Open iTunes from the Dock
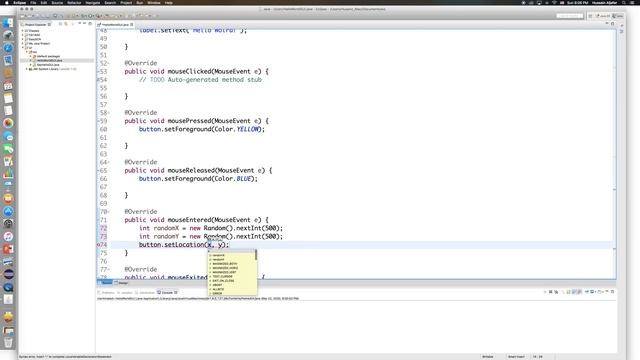Image resolution: width=640 pixels, height=360 pixels. point(8,236)
